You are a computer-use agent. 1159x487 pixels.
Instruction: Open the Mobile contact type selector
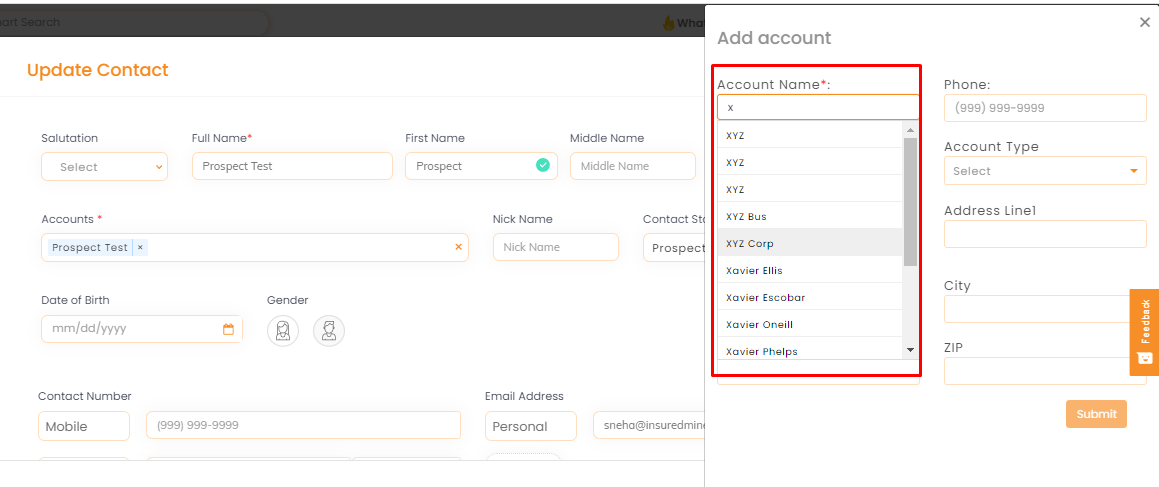(x=84, y=426)
